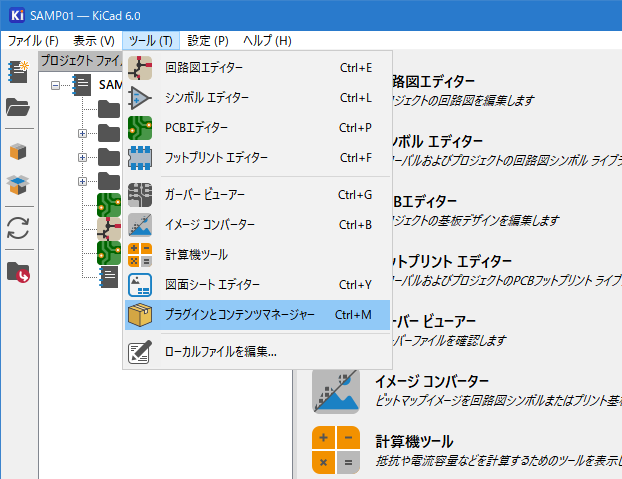Select 図面シート エディター menu entry
The width and height of the screenshot is (622, 479).
[x=257, y=285]
